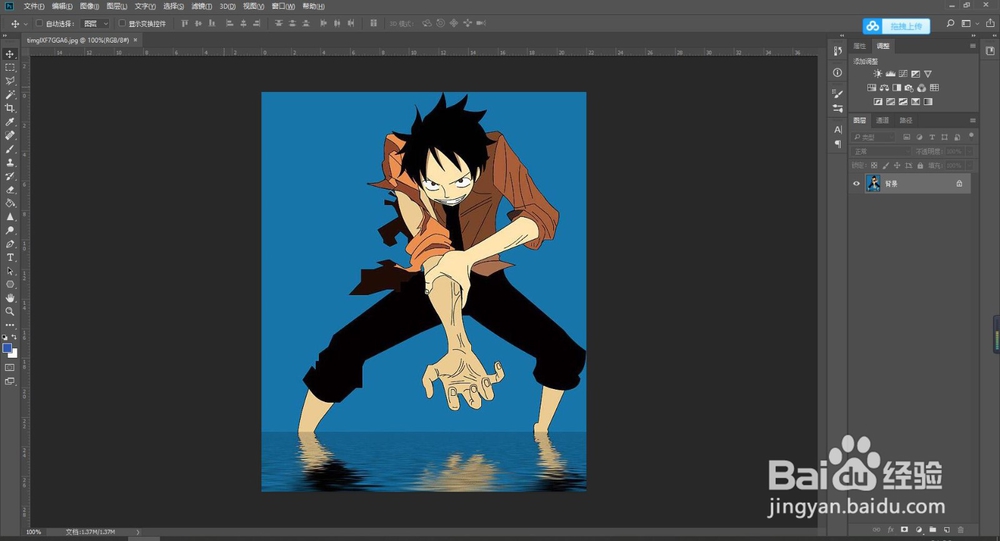1000x541 pixels.
Task: Enable the Auto-Select checkbox
Action: tap(40, 24)
